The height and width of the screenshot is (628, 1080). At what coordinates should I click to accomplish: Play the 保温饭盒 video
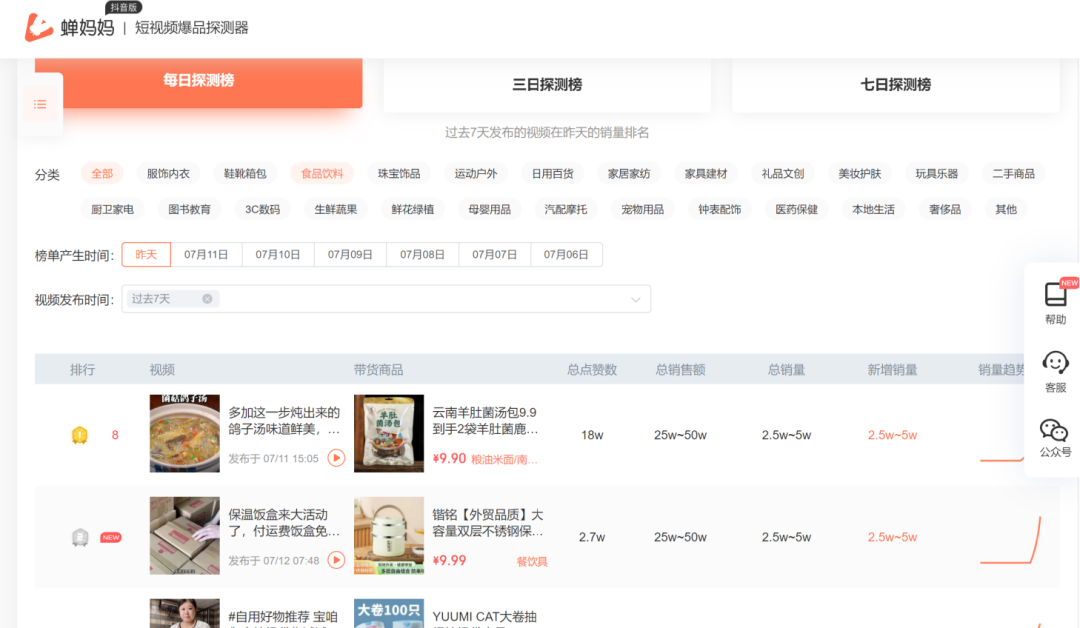(x=336, y=560)
